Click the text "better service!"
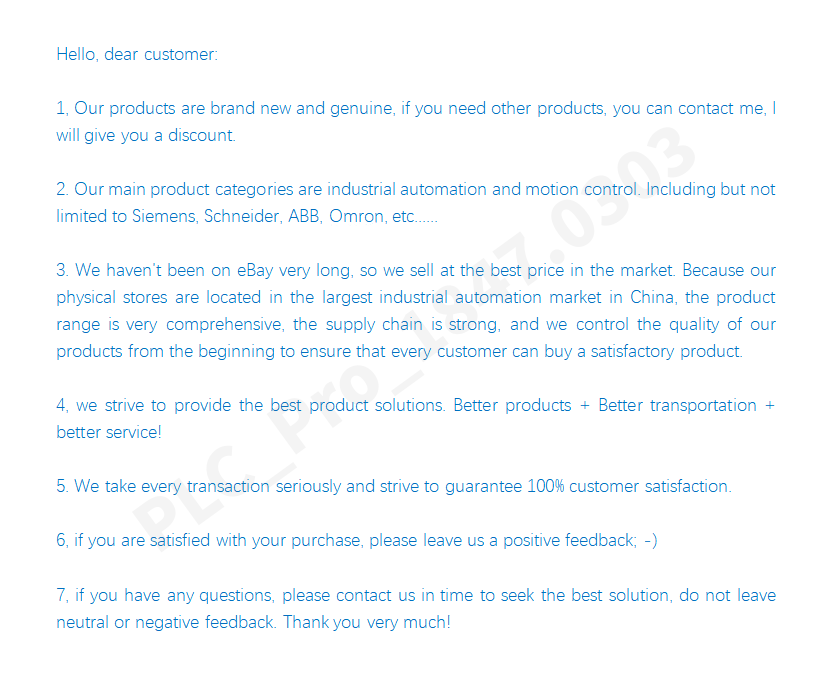The height and width of the screenshot is (676, 835). click(x=108, y=432)
